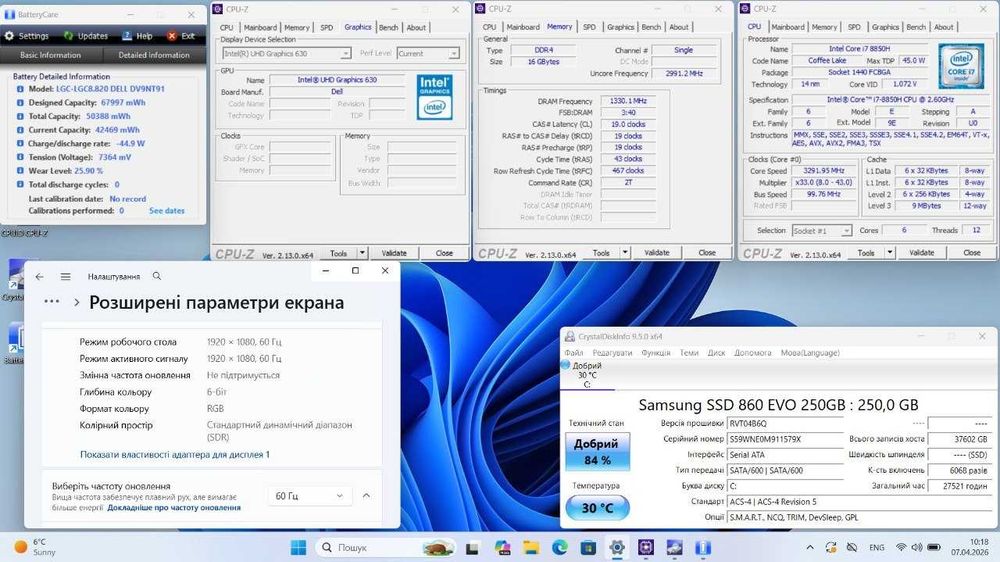Show hidden system tray icons

click(x=809, y=547)
